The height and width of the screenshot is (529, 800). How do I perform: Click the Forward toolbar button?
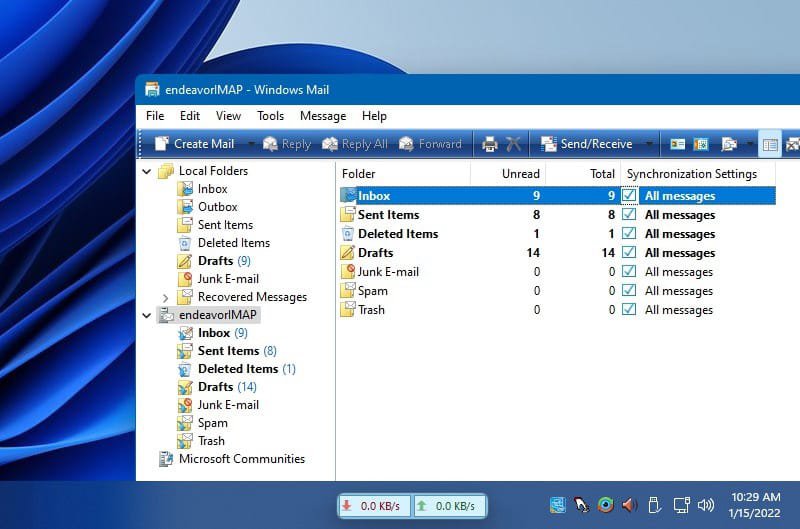430,144
